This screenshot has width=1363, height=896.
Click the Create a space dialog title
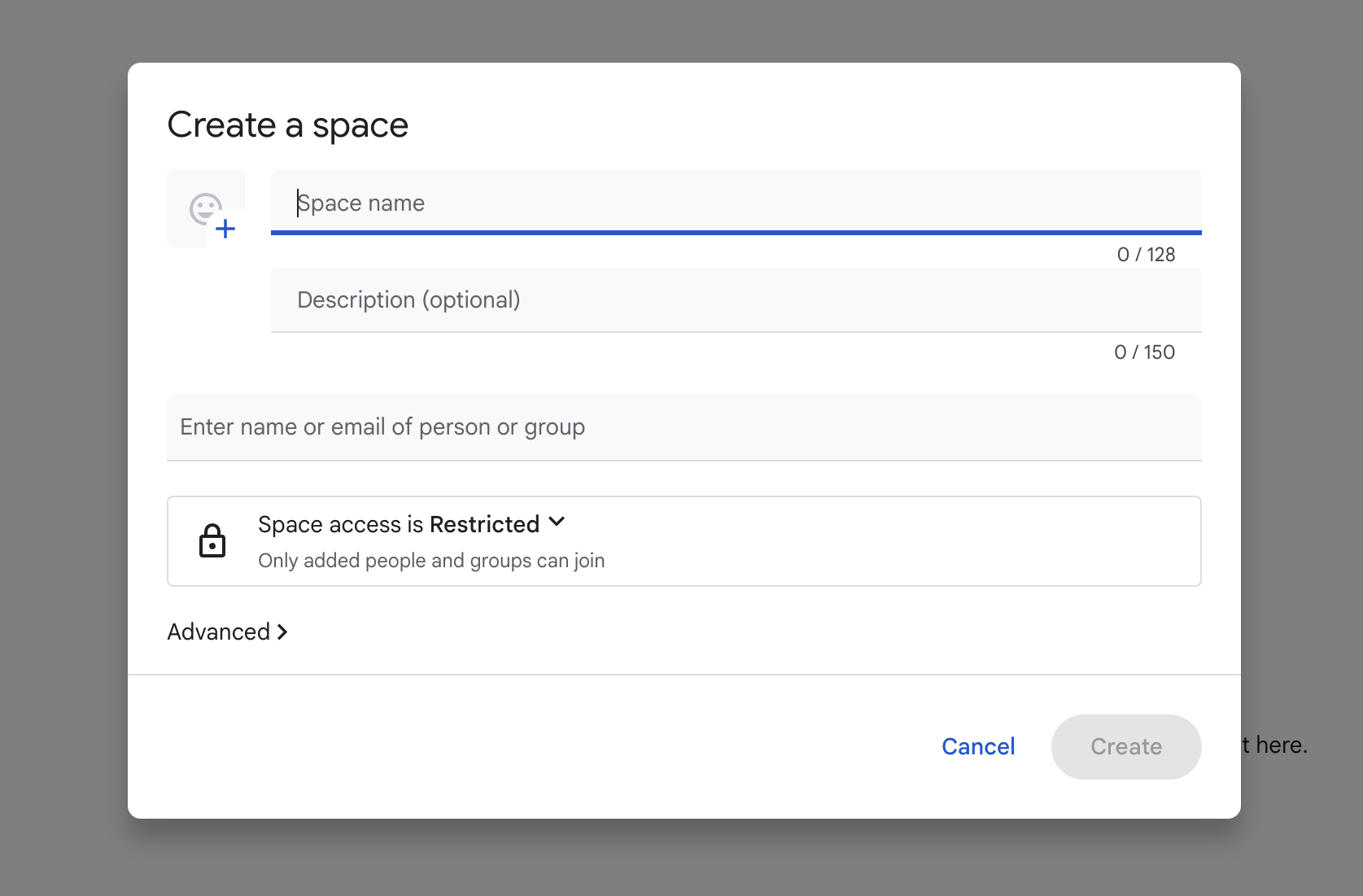pos(287,124)
